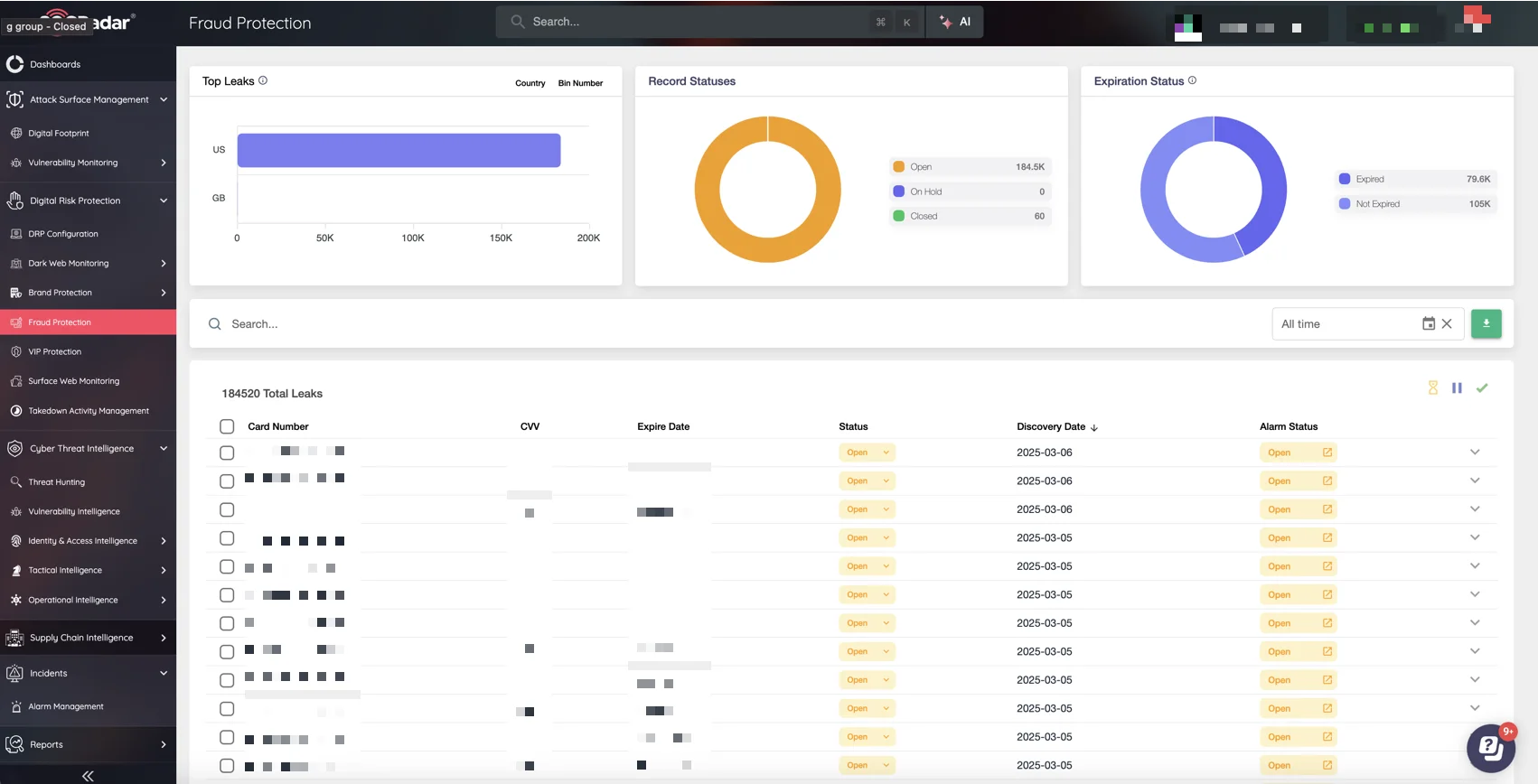Clear the All time date filter
The height and width of the screenshot is (784, 1538).
[1447, 323]
